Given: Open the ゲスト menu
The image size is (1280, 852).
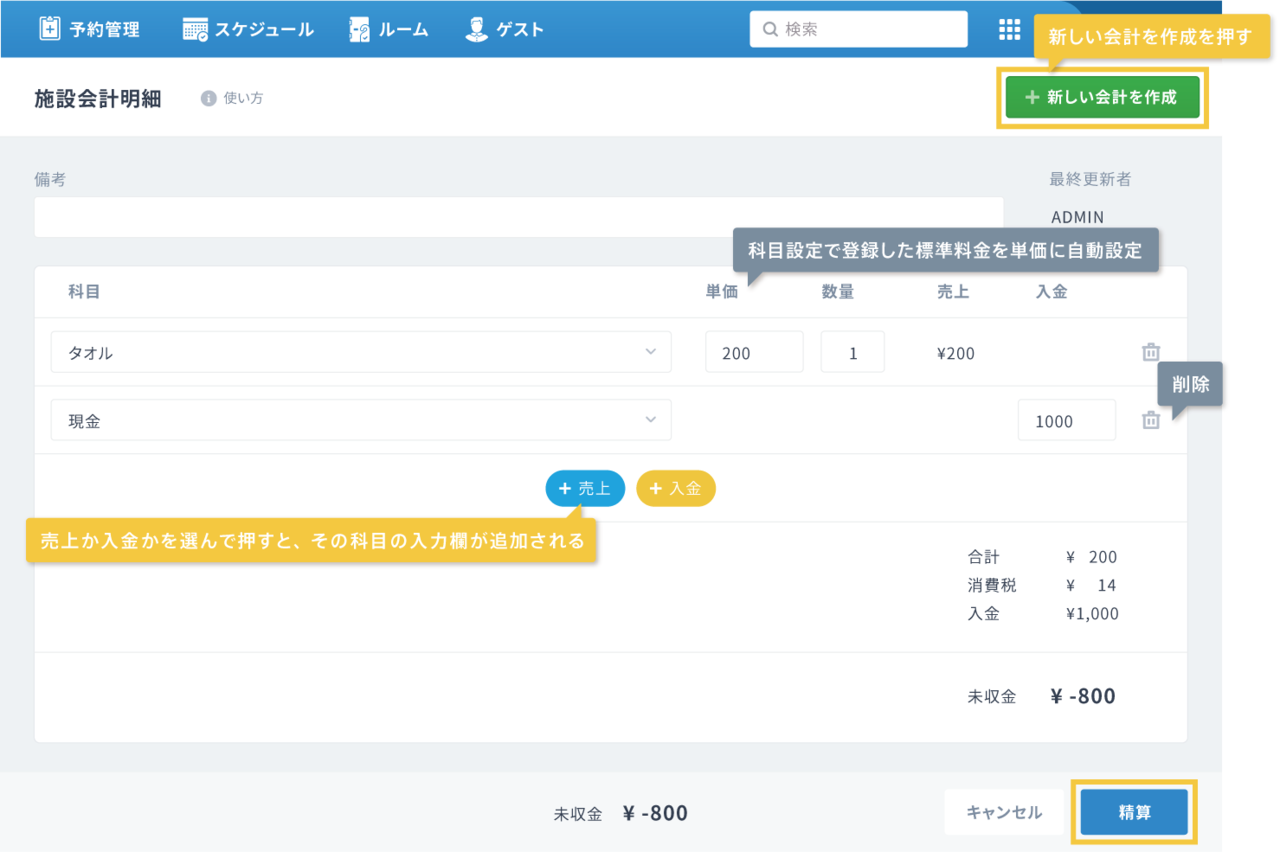Looking at the screenshot, I should [520, 29].
